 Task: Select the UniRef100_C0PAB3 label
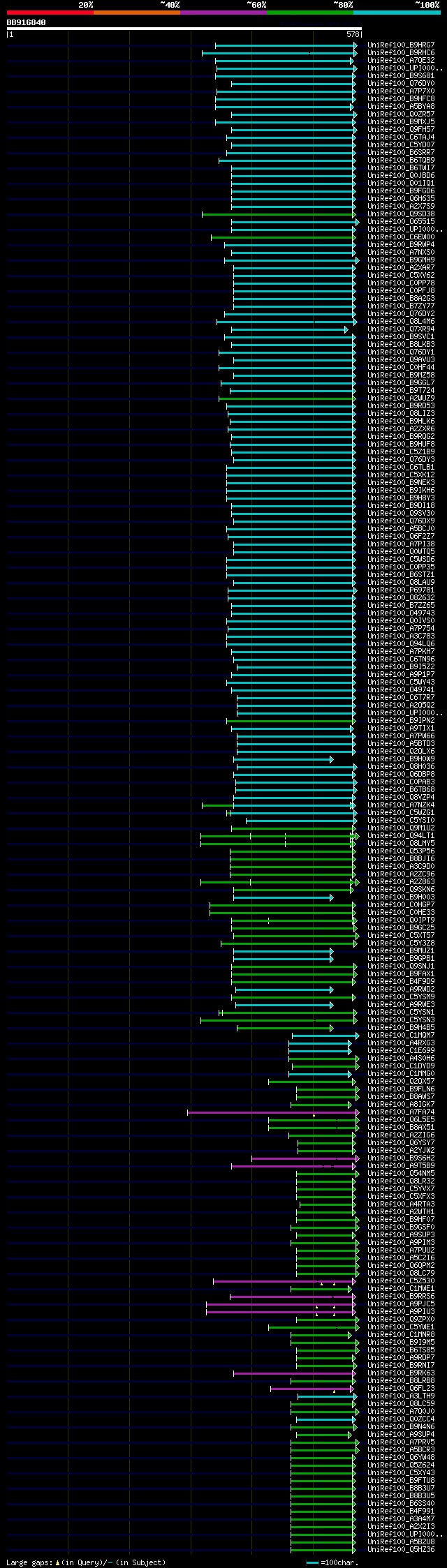pos(401,782)
